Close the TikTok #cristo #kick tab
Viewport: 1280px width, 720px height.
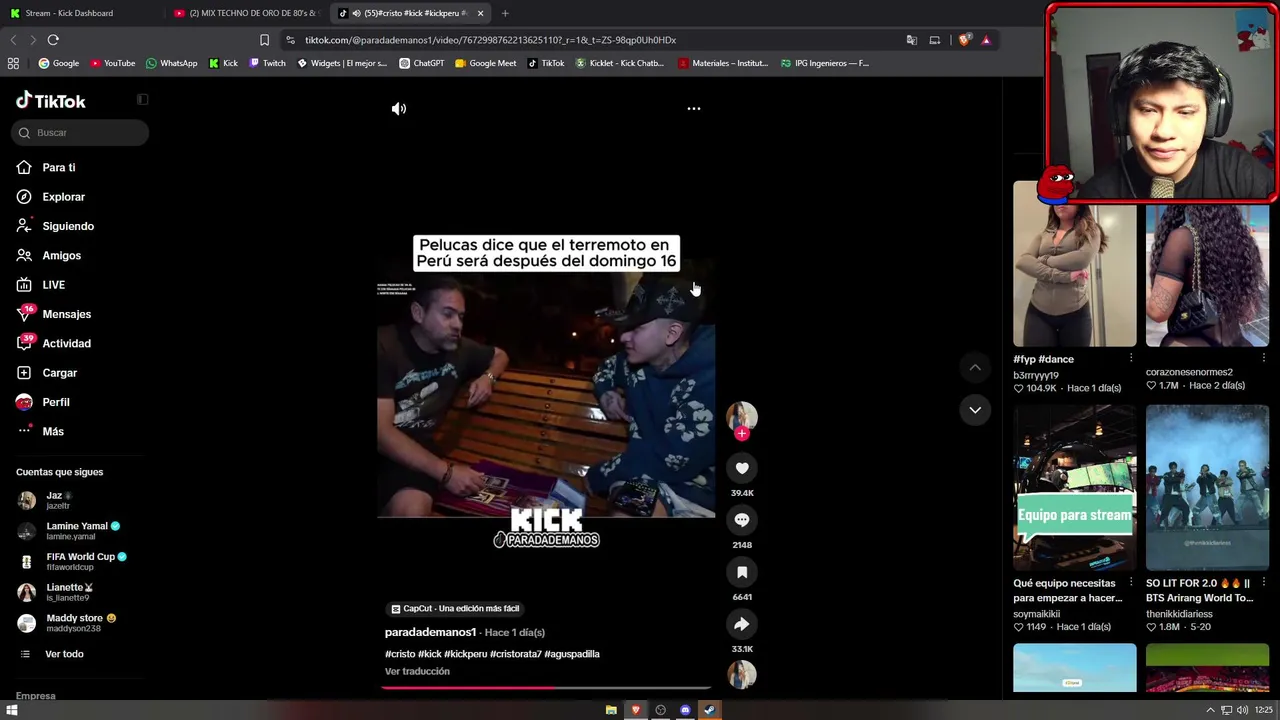(481, 13)
